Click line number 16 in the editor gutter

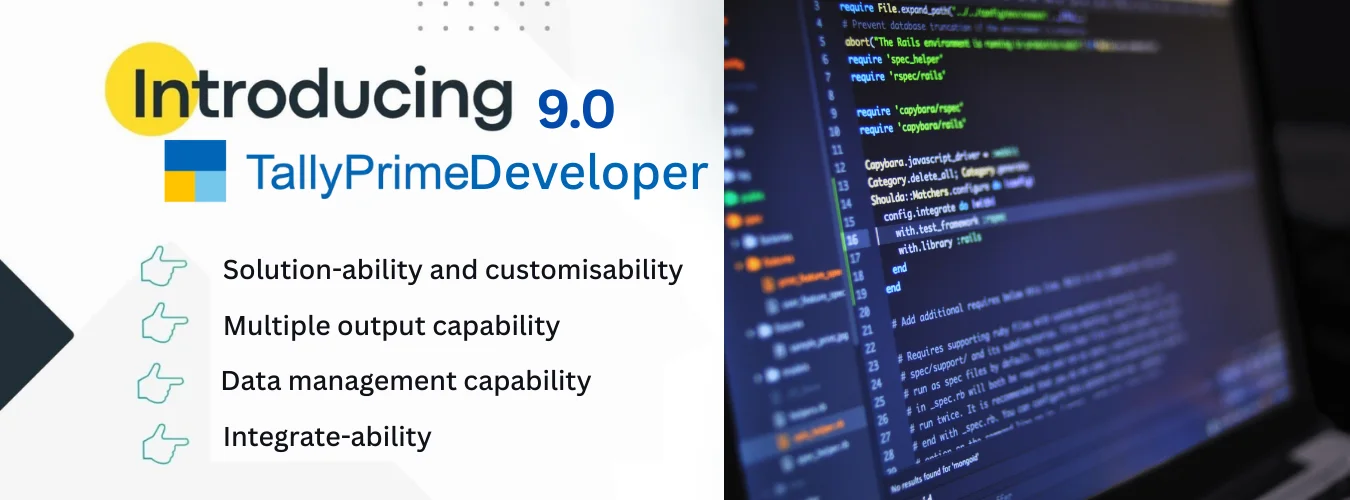click(851, 240)
